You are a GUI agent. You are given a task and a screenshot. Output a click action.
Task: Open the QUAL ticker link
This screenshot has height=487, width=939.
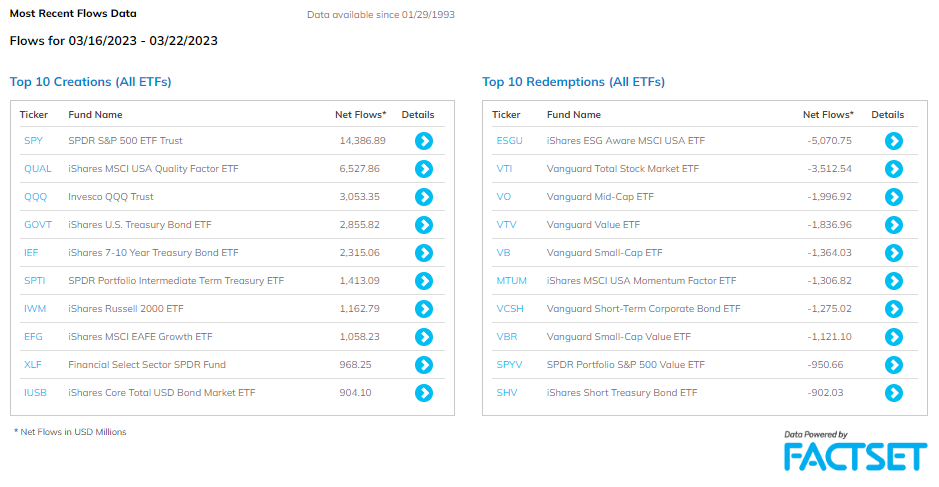tap(38, 169)
